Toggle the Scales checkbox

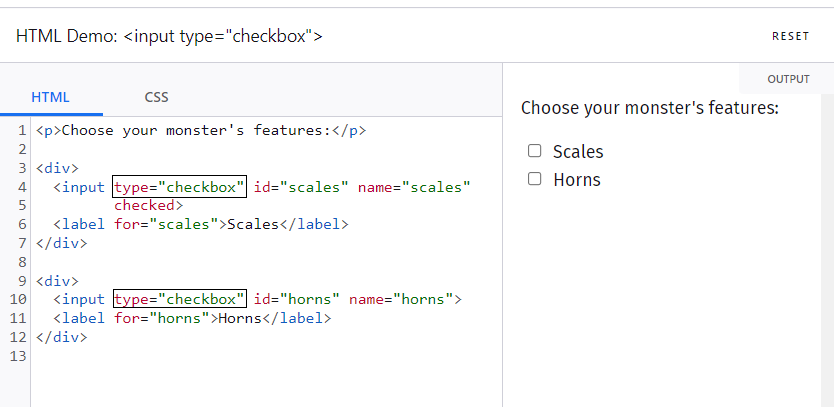coord(535,151)
